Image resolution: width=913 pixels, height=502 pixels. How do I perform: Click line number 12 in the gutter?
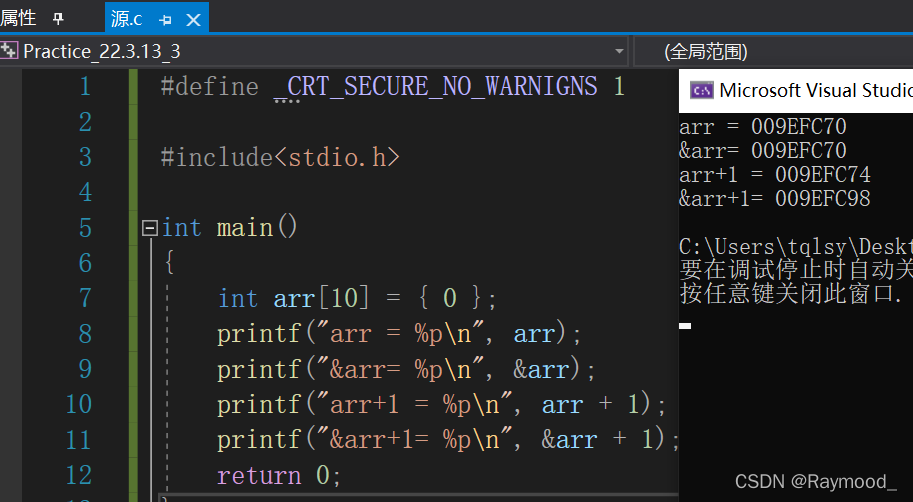tap(79, 475)
